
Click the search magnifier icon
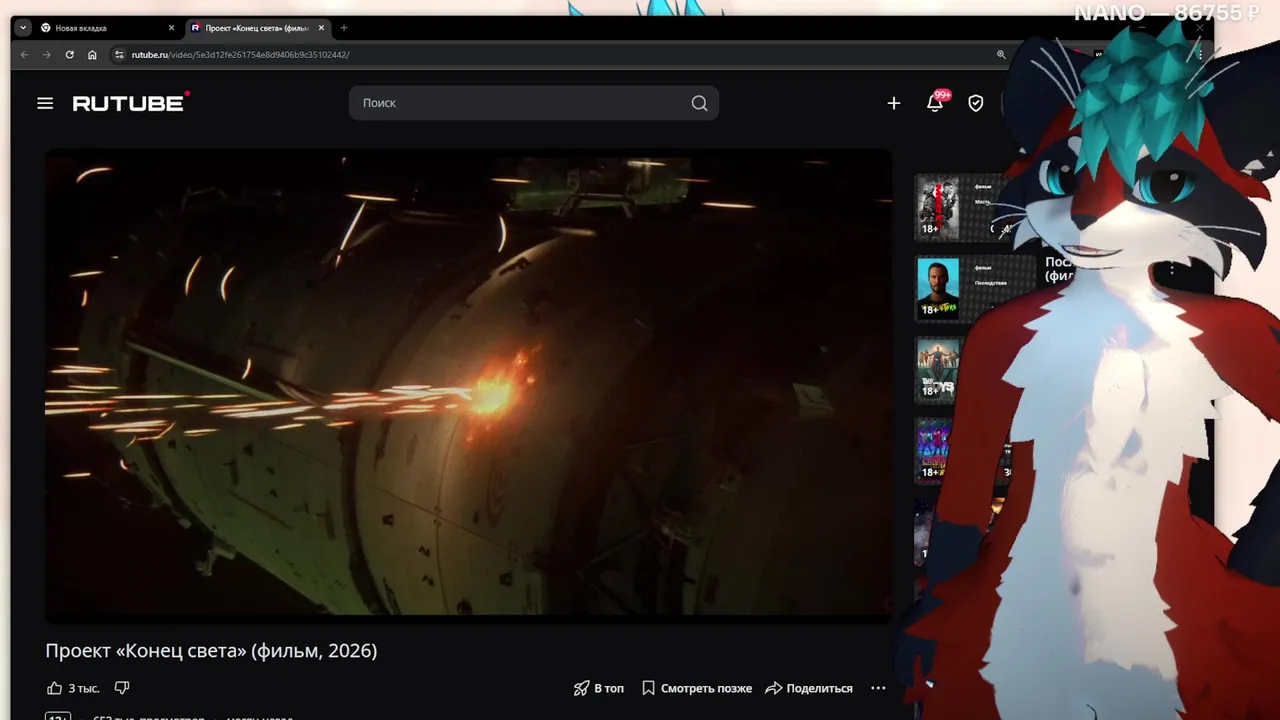pos(699,103)
